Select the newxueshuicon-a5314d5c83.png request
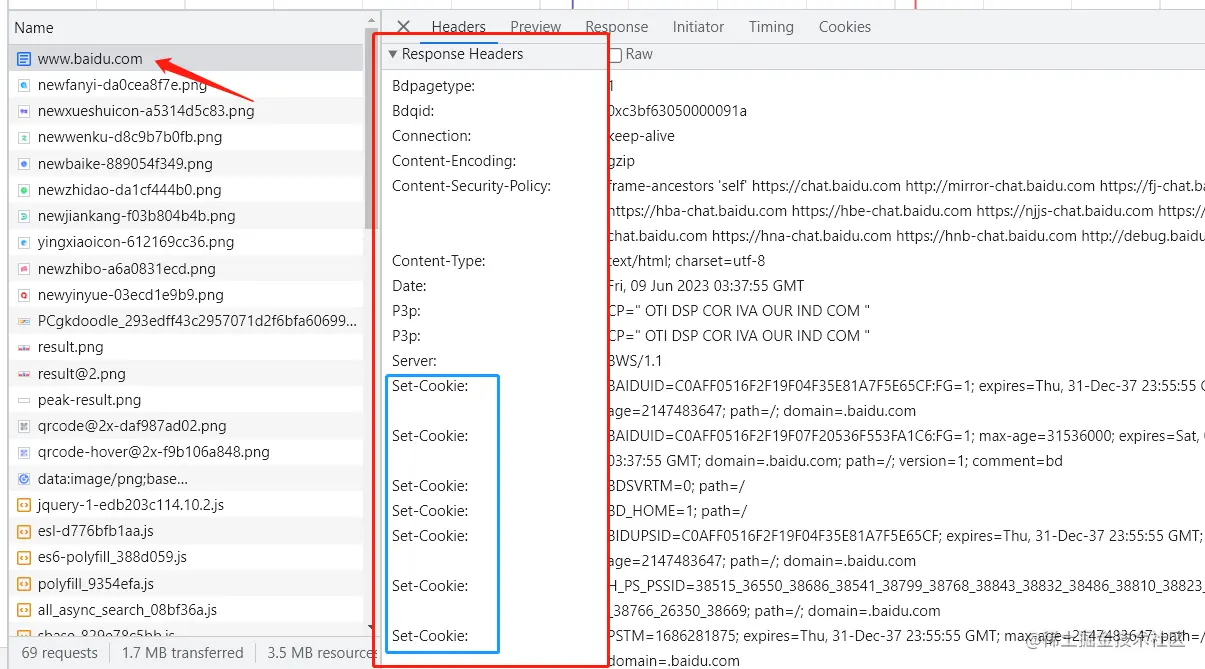Image resolution: width=1205 pixels, height=669 pixels. pos(186,111)
